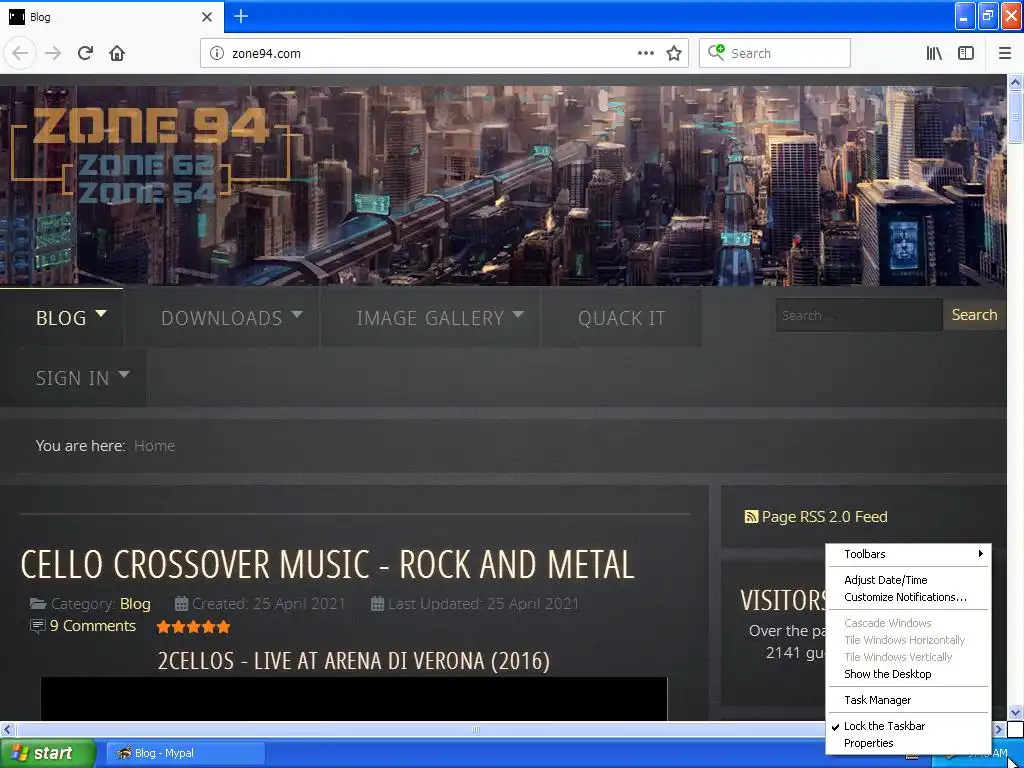
Task: Click horizontal scrollbar left arrow
Action: 7,729
